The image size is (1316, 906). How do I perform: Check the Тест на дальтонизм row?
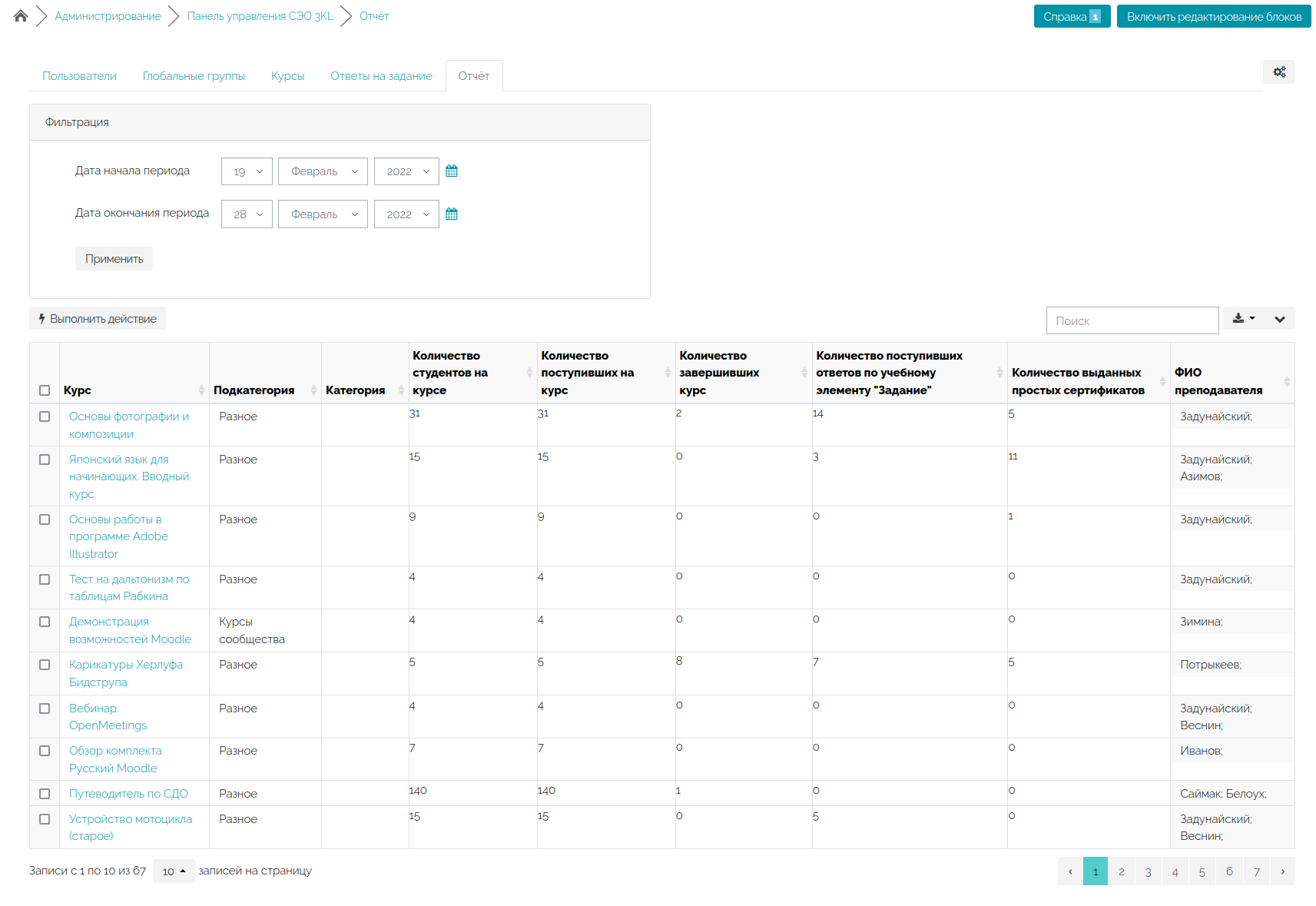[x=45, y=579]
